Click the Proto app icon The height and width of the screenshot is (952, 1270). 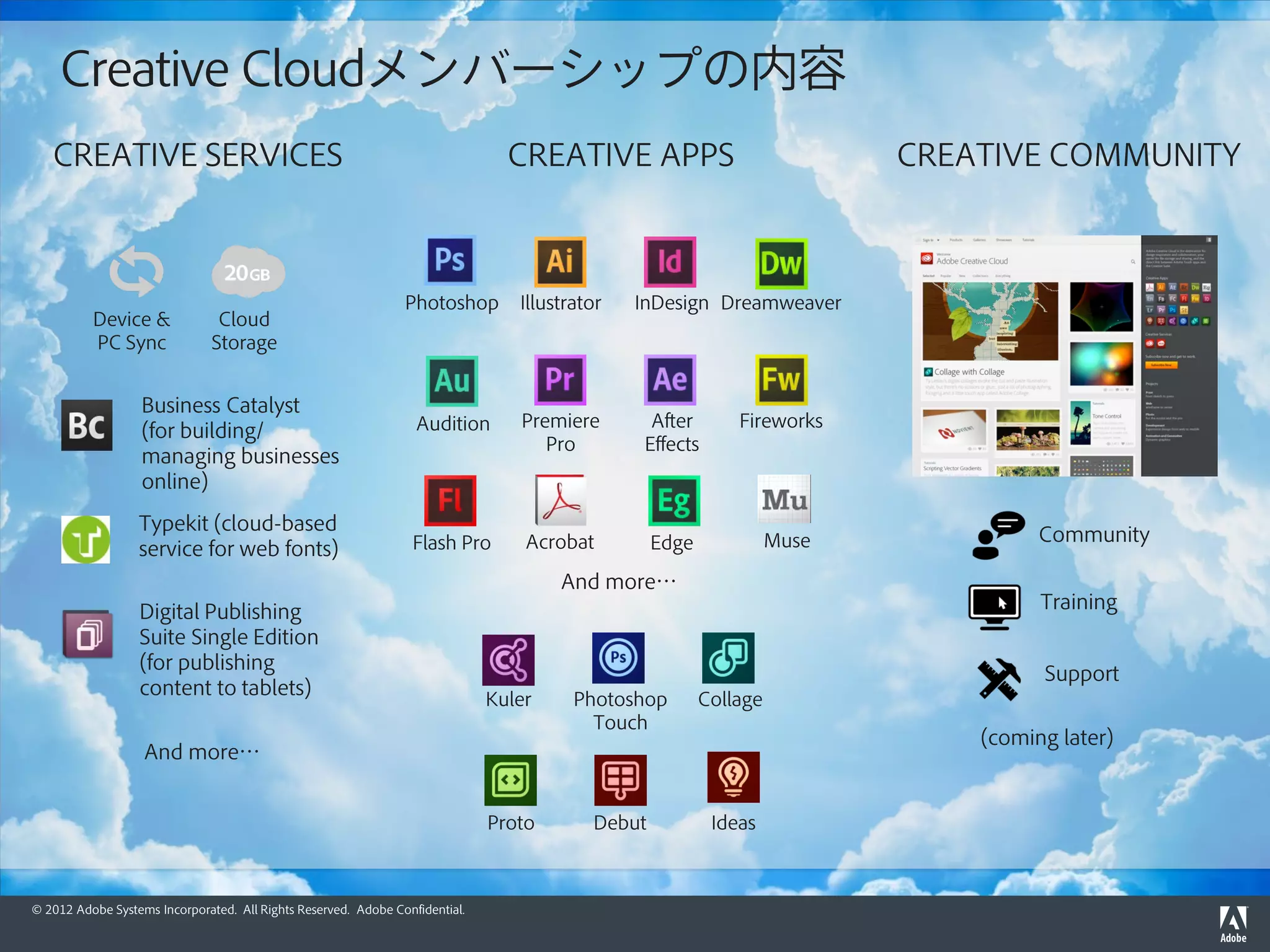(510, 780)
